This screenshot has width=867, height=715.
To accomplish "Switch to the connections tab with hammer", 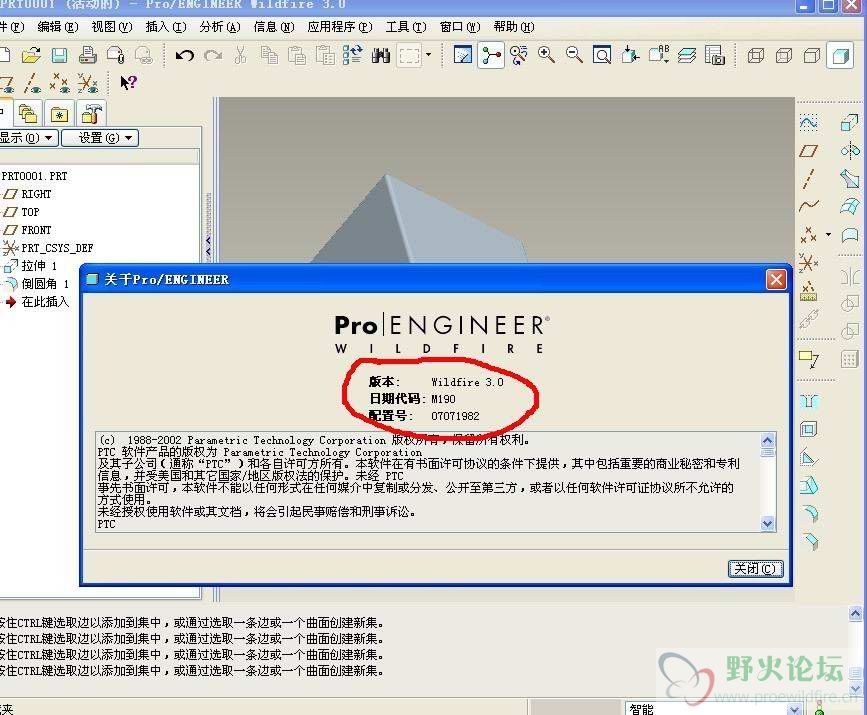I will [91, 114].
